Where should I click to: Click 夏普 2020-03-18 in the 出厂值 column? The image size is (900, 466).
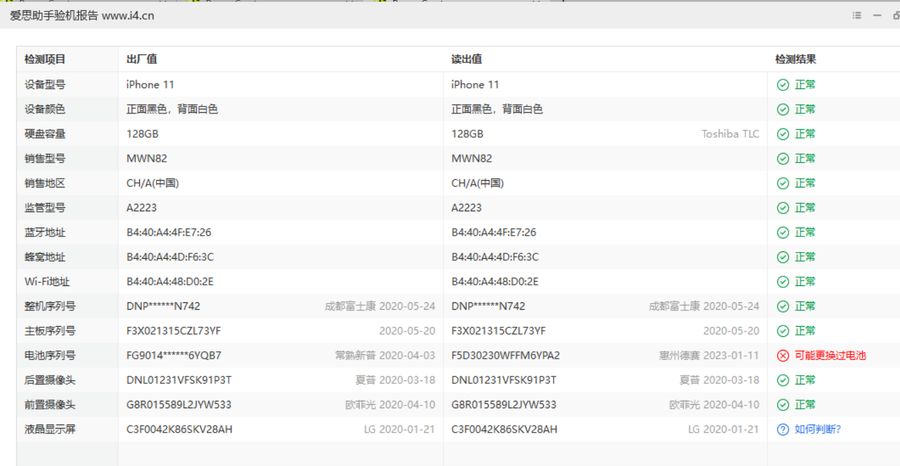[395, 380]
